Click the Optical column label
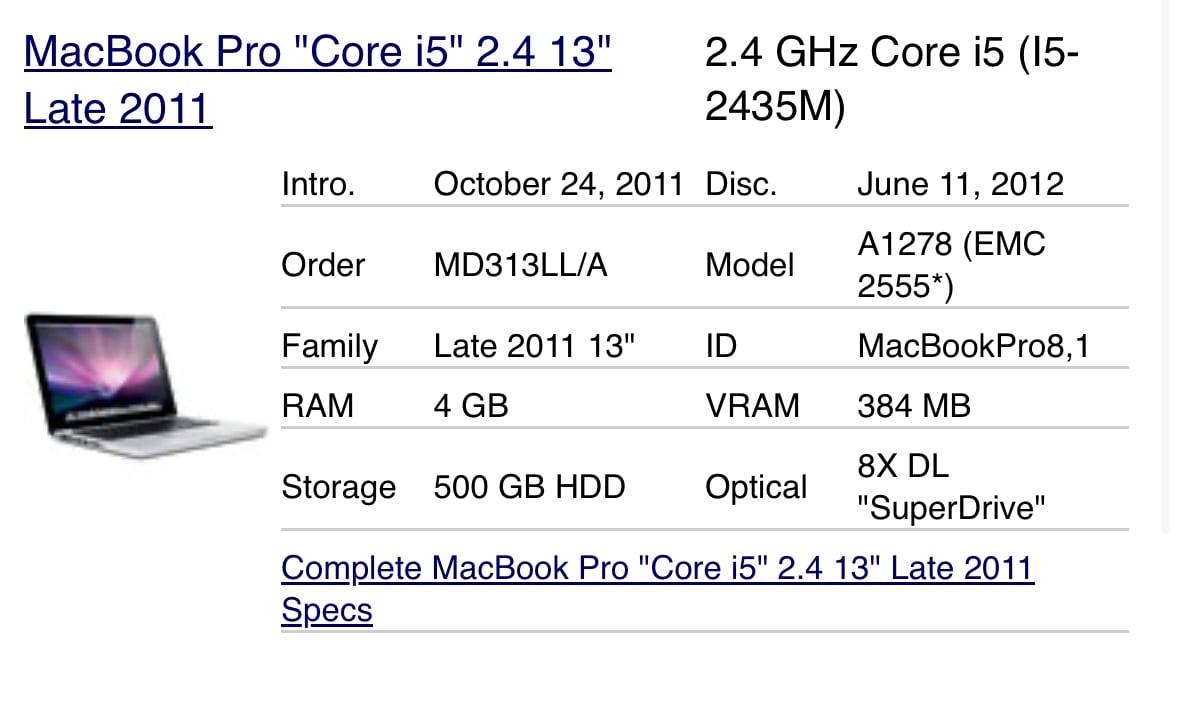This screenshot has width=1179, height=704. 756,487
